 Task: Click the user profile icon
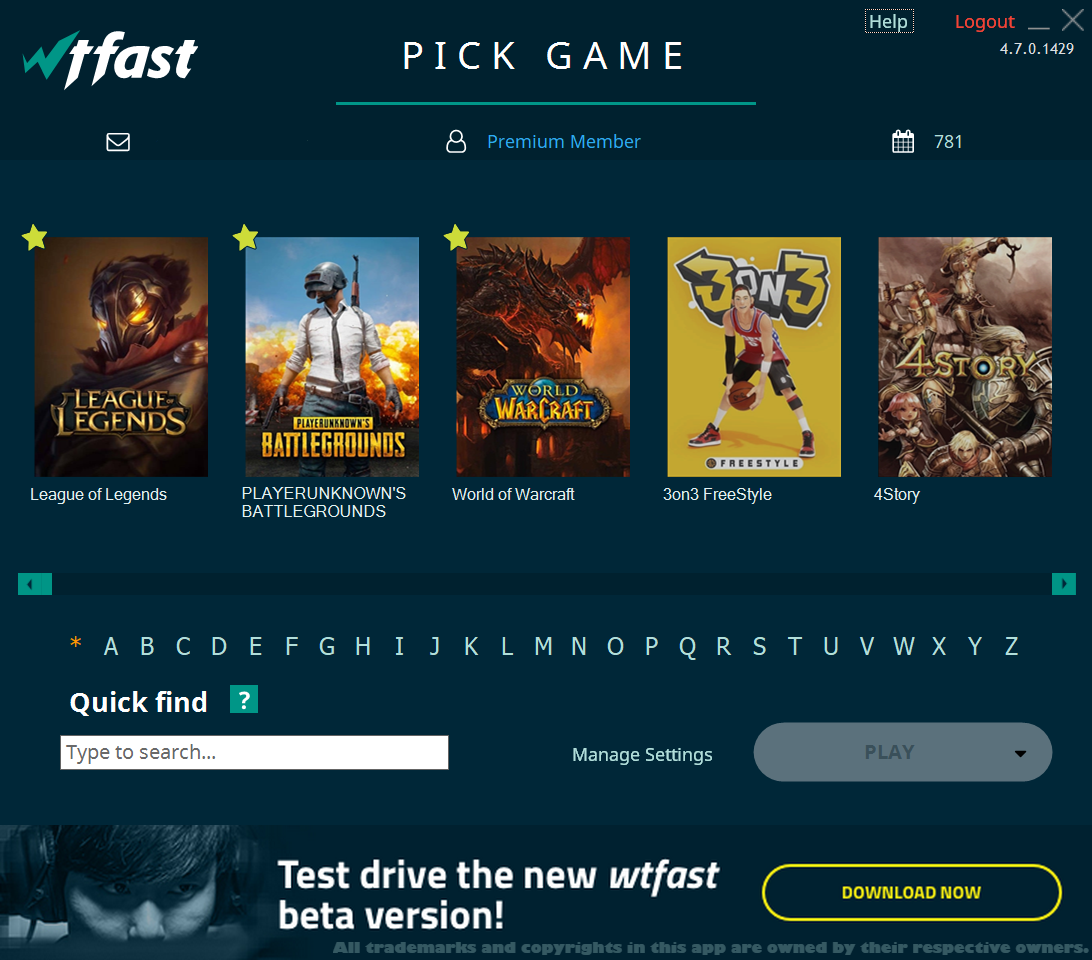pyautogui.click(x=456, y=142)
